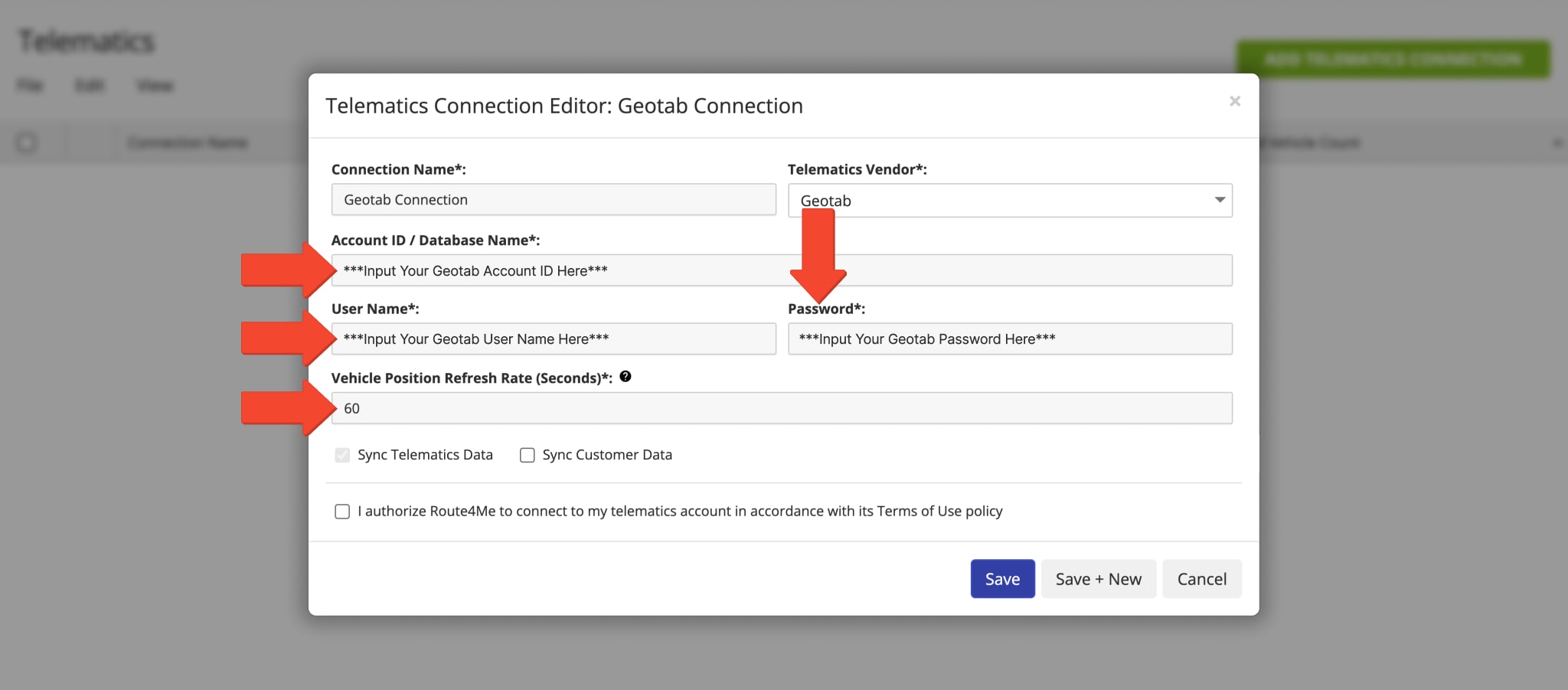Click the Account ID / Database Name field
Viewport: 1568px width, 690px height.
(x=782, y=270)
